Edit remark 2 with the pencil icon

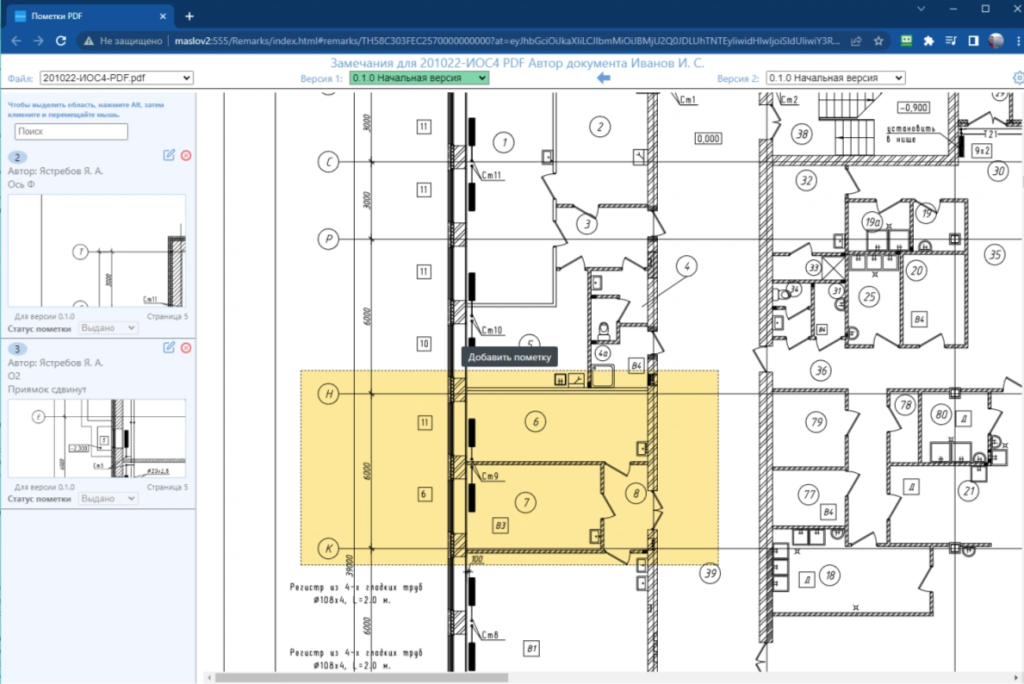point(169,155)
